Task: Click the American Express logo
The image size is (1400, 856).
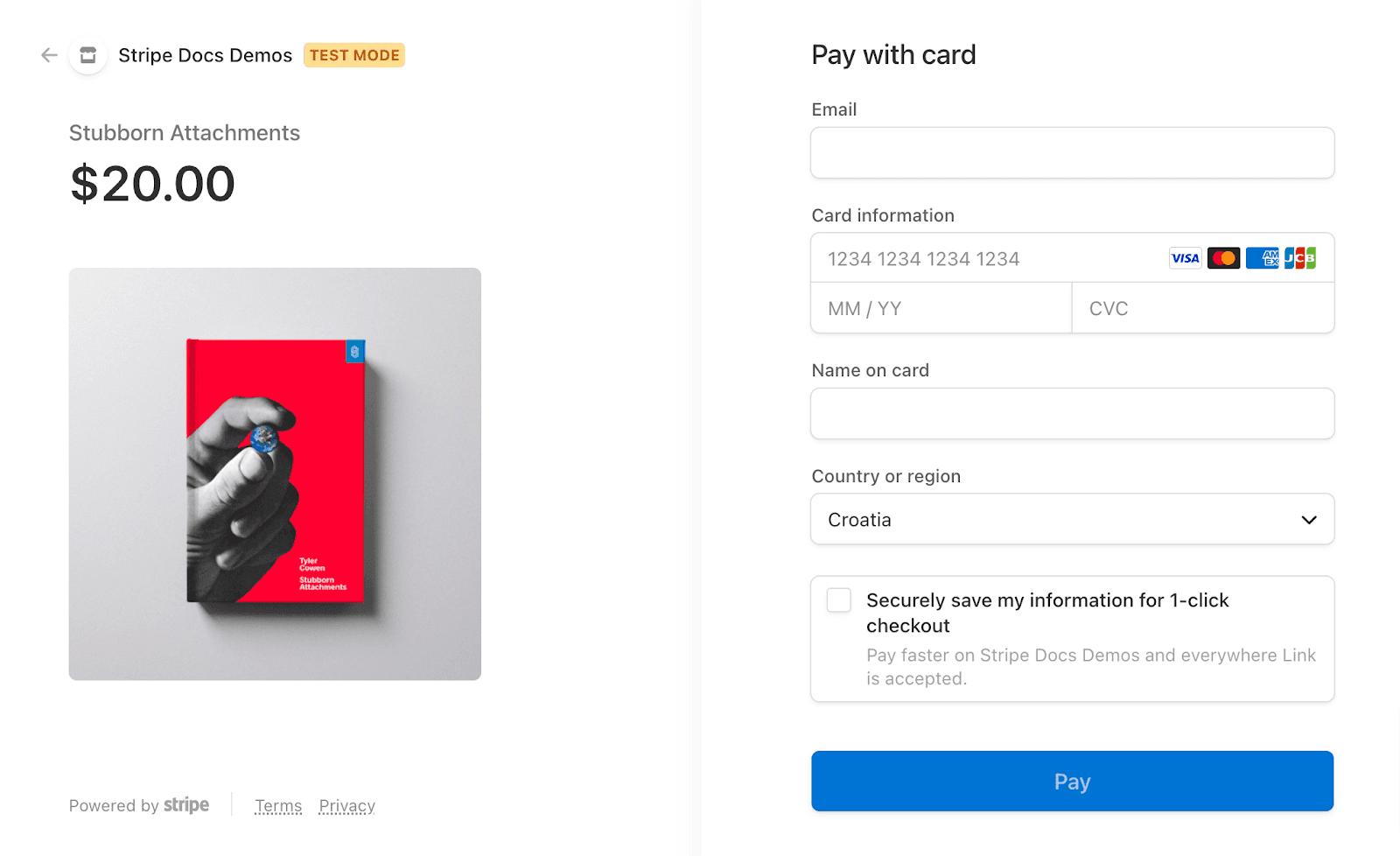Action: pos(1262,258)
